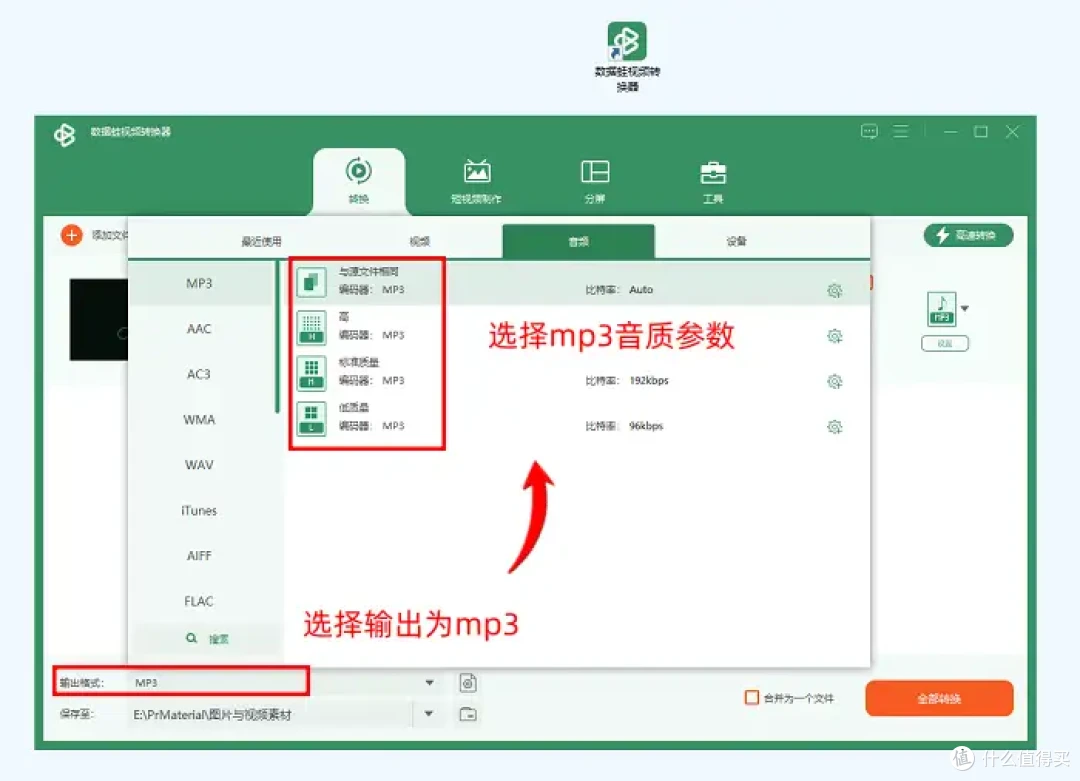The height and width of the screenshot is (781, 1080).
Task: Click the save path E:\PrMaterial field
Action: point(272,714)
